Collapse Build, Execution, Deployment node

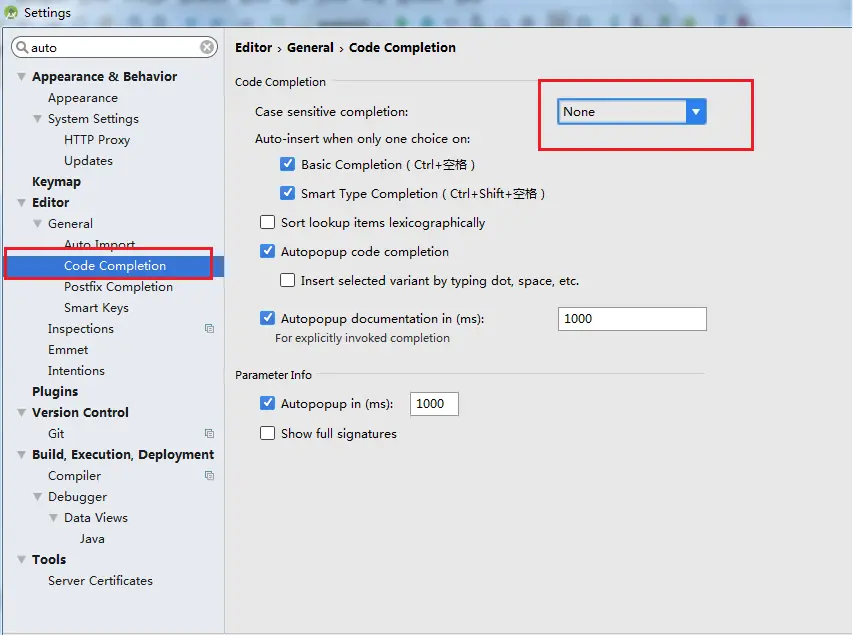[x=21, y=454]
